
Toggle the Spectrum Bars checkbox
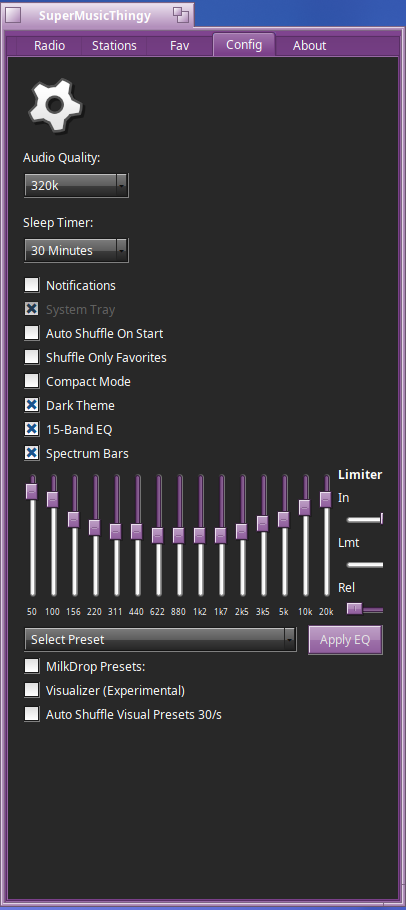pos(32,453)
